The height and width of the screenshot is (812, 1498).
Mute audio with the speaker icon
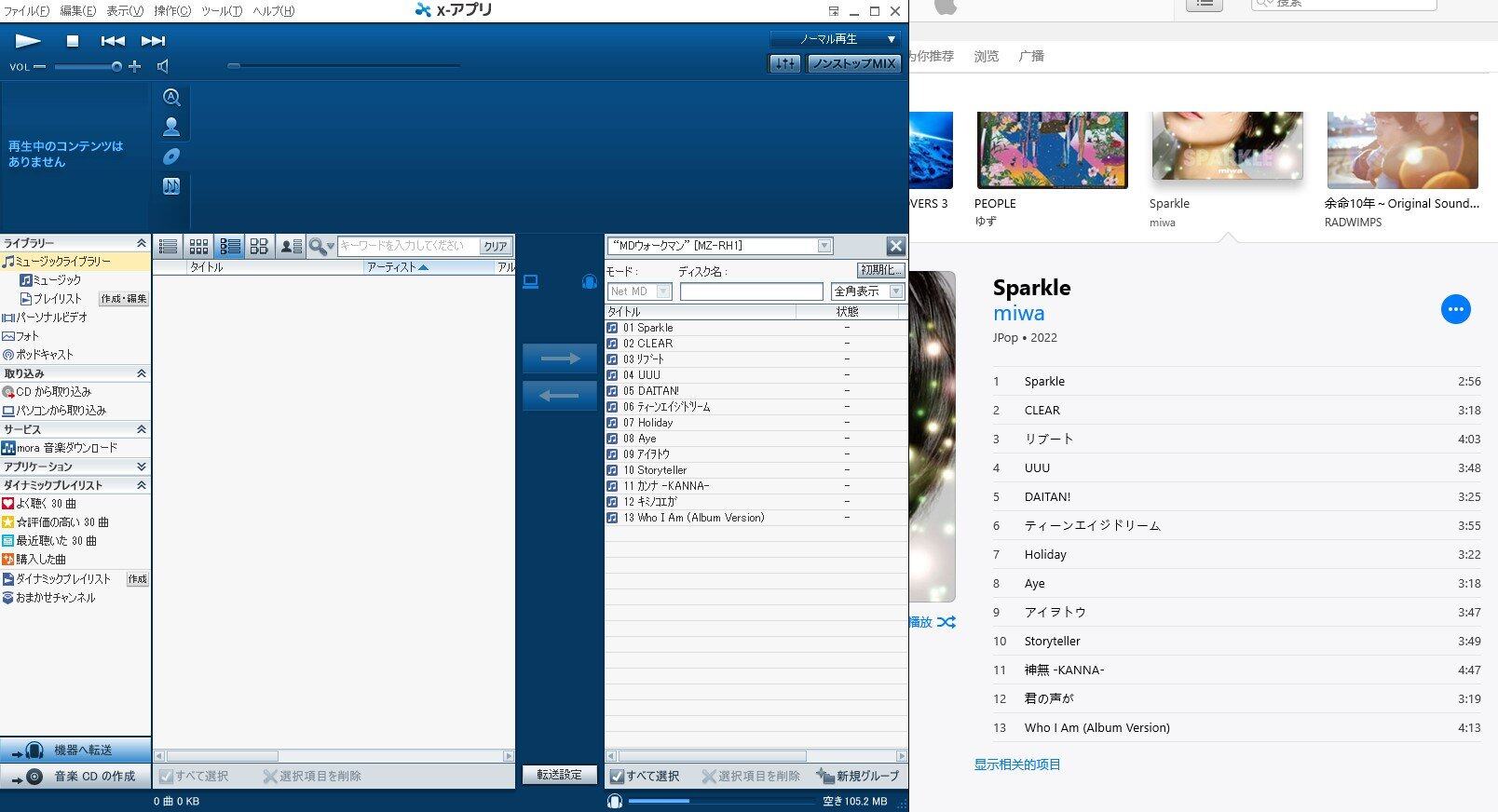coord(163,66)
